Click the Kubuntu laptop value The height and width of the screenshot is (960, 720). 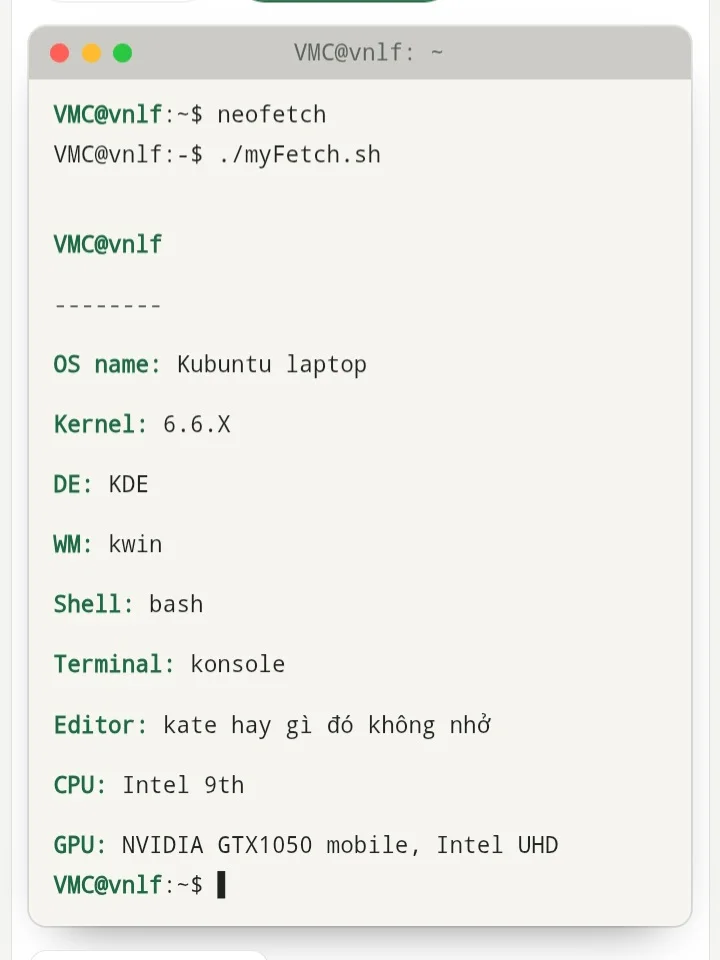(x=272, y=365)
